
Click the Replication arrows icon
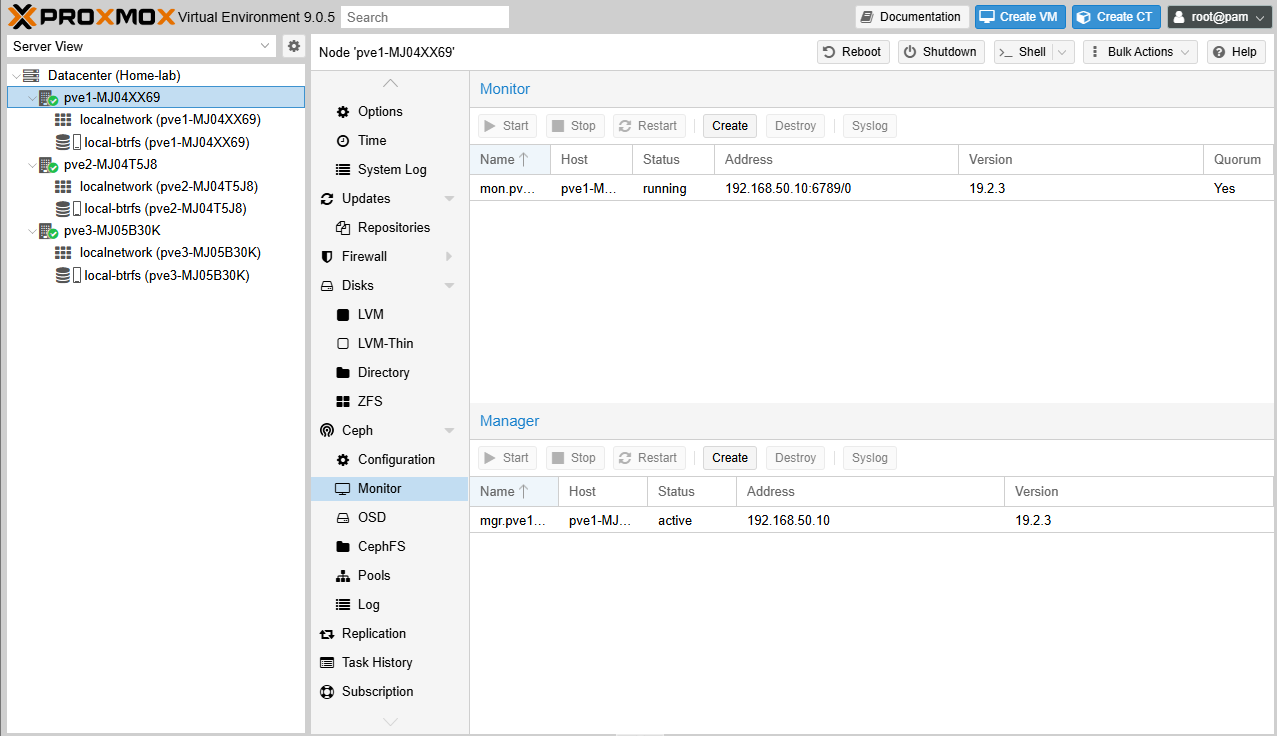[x=327, y=634]
